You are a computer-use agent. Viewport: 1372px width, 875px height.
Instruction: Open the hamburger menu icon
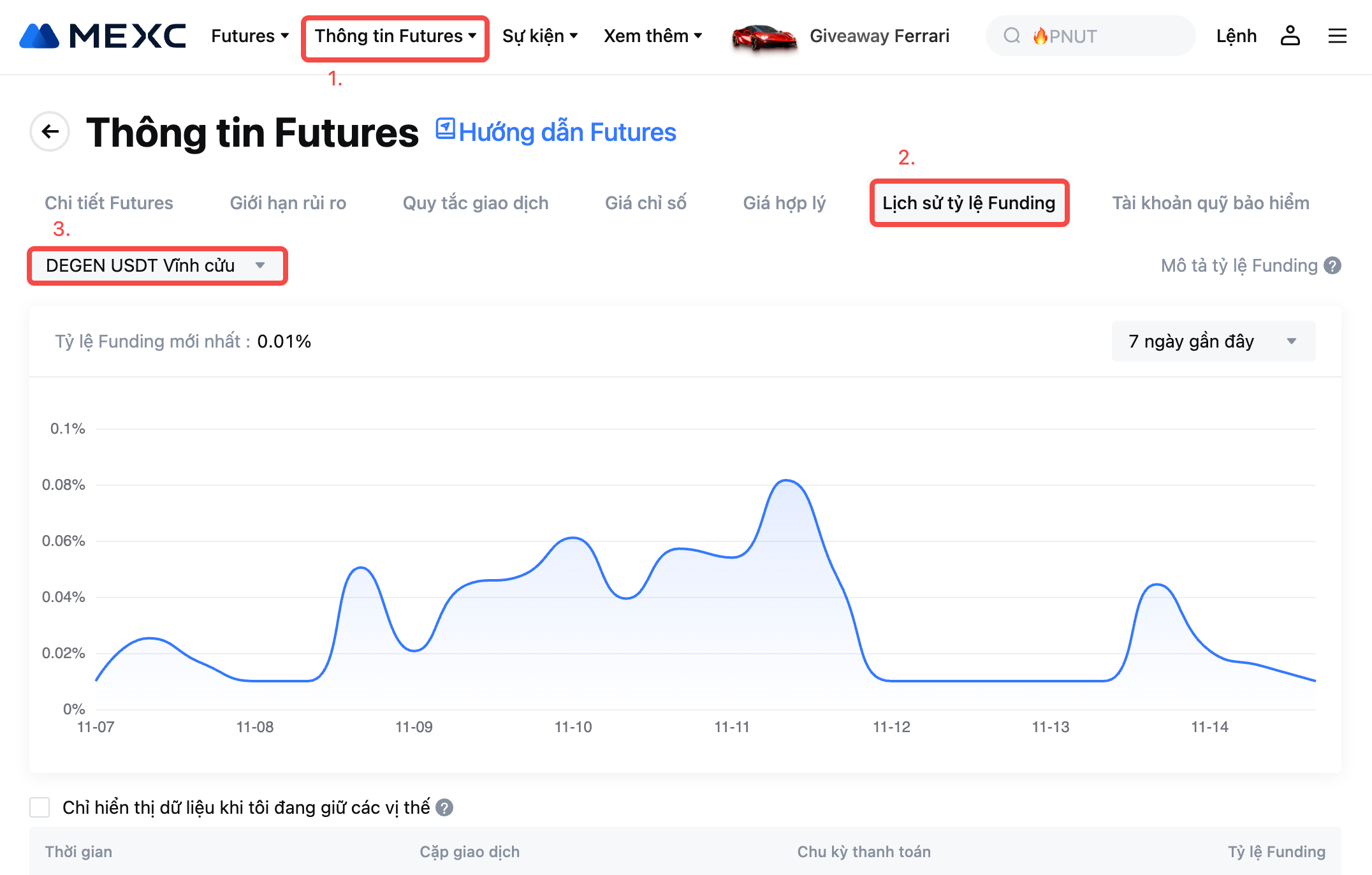(x=1337, y=36)
